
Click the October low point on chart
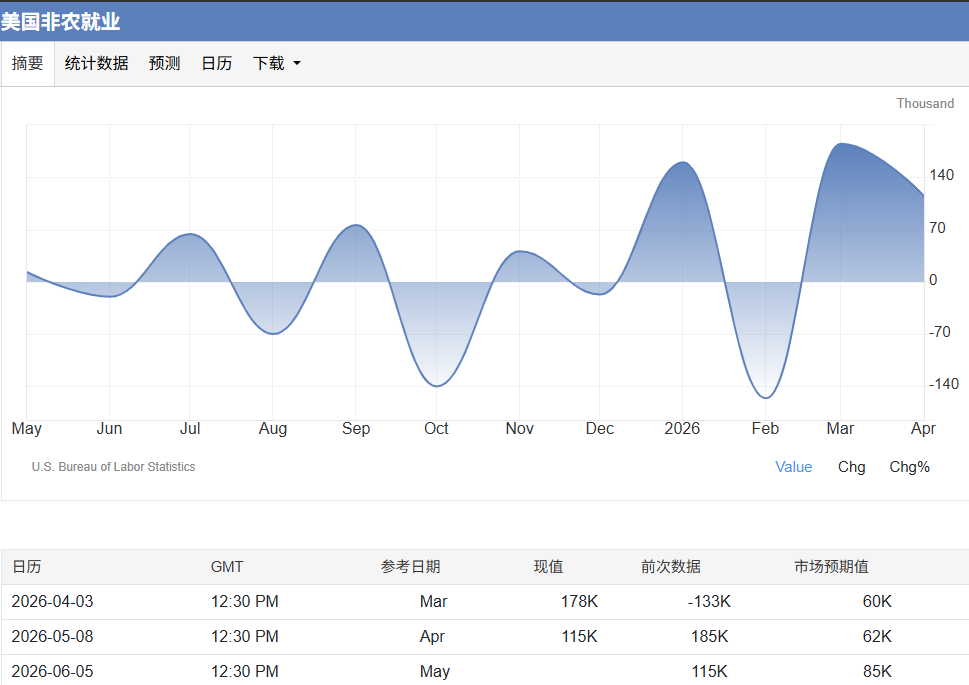pos(437,386)
